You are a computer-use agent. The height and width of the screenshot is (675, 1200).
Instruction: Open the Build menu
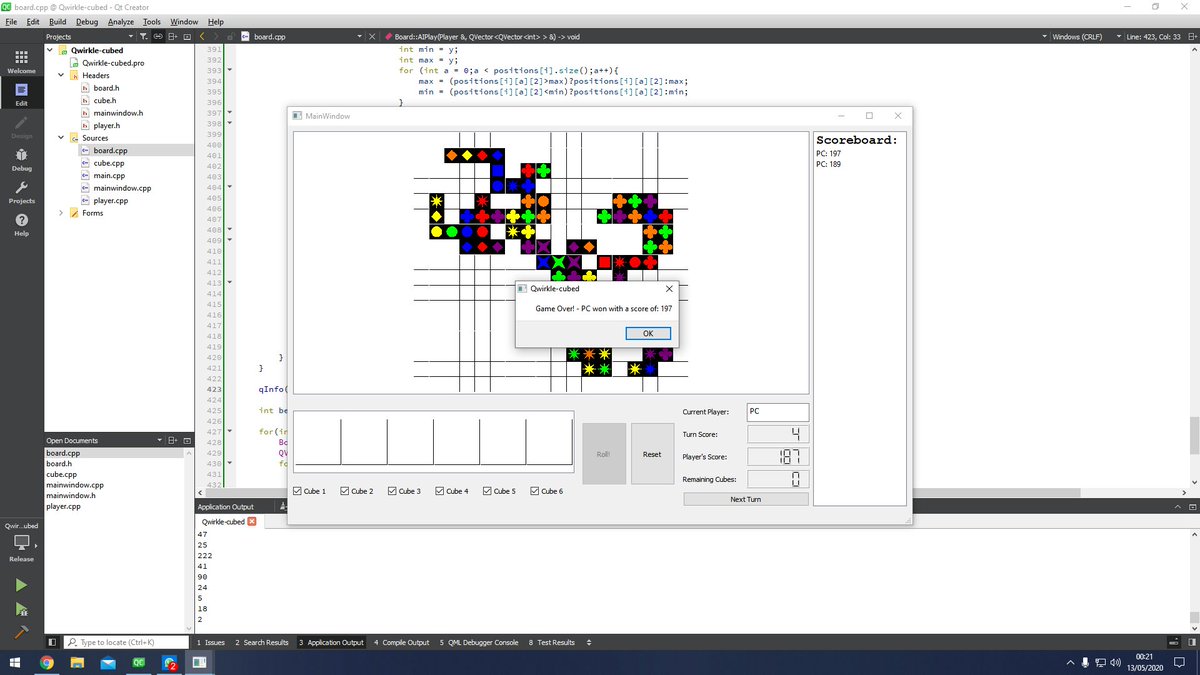[58, 21]
